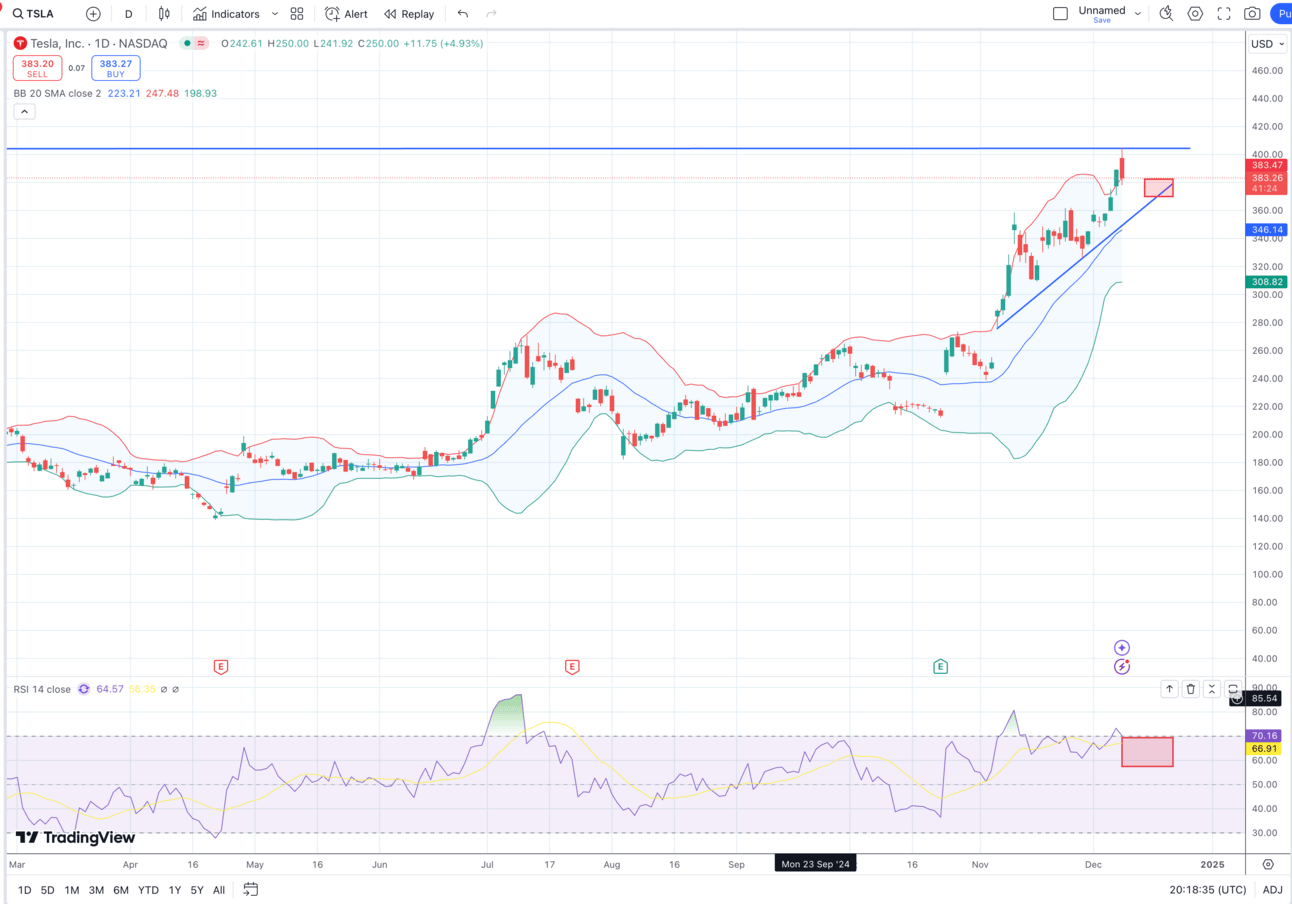Set the 1M time range
1292x904 pixels.
tap(72, 890)
